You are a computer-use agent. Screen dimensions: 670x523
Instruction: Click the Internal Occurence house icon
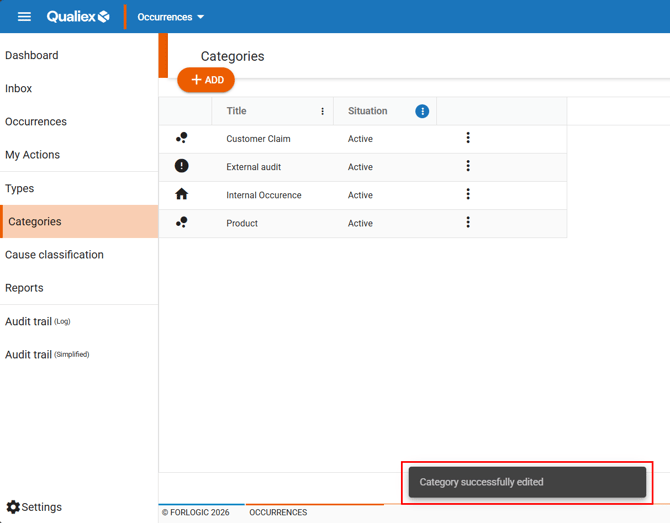point(181,194)
